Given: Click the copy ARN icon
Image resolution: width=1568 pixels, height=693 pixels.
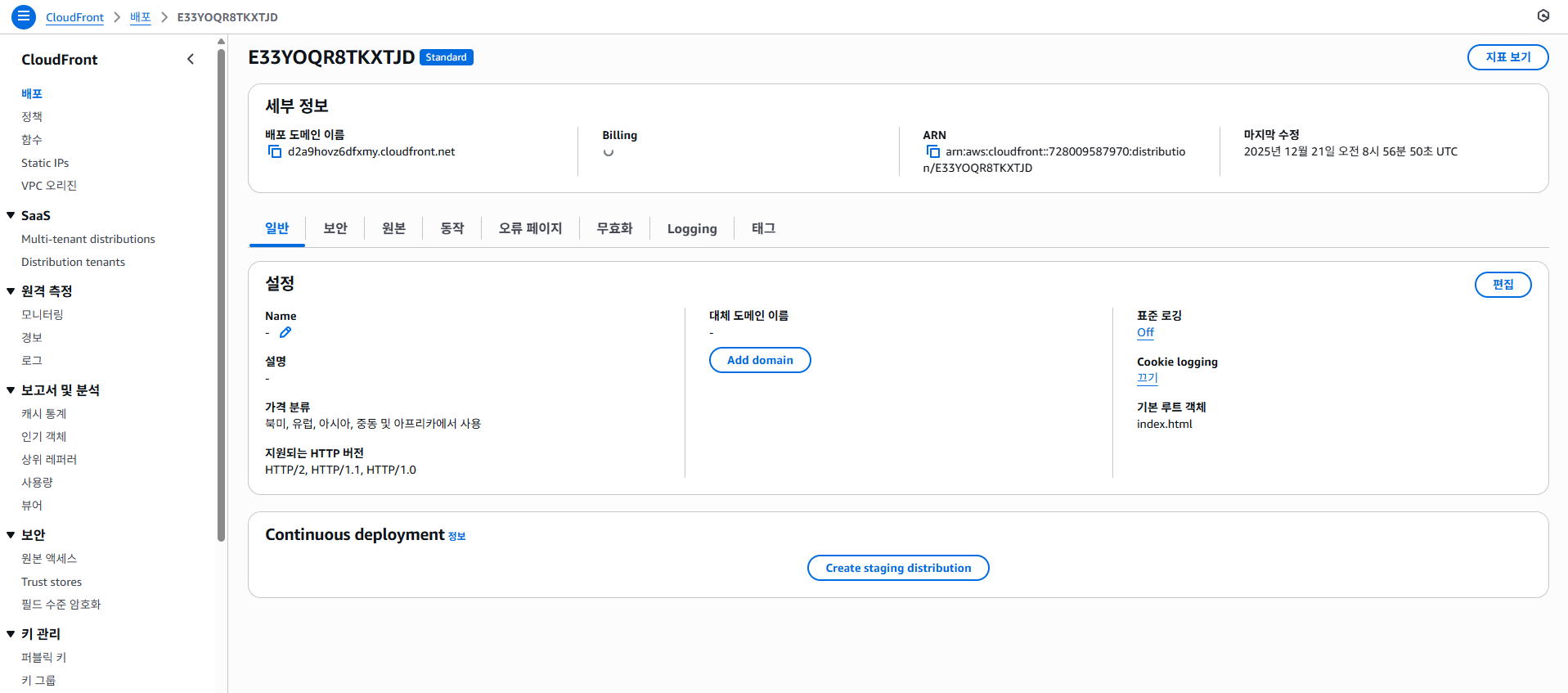Looking at the screenshot, I should pyautogui.click(x=932, y=152).
